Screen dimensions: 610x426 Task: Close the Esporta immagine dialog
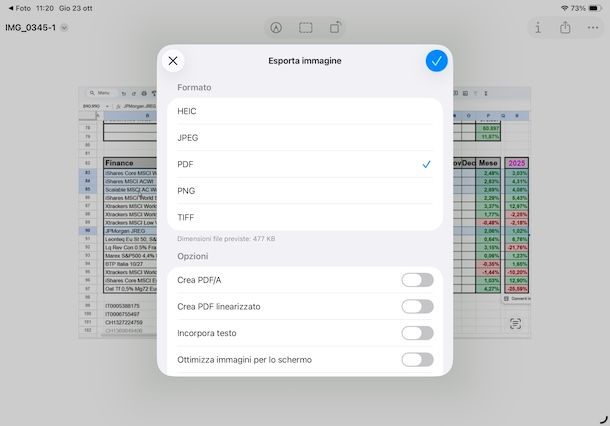click(x=173, y=61)
